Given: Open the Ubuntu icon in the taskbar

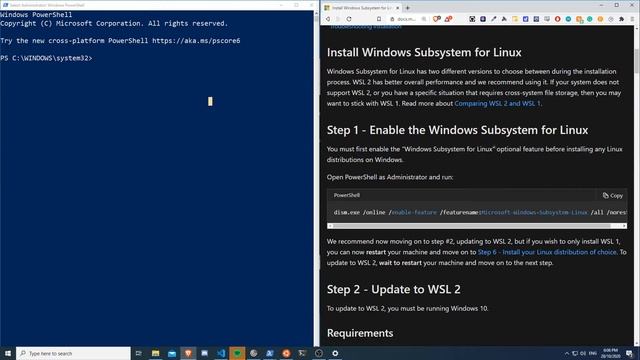Looking at the screenshot, I should 286,353.
